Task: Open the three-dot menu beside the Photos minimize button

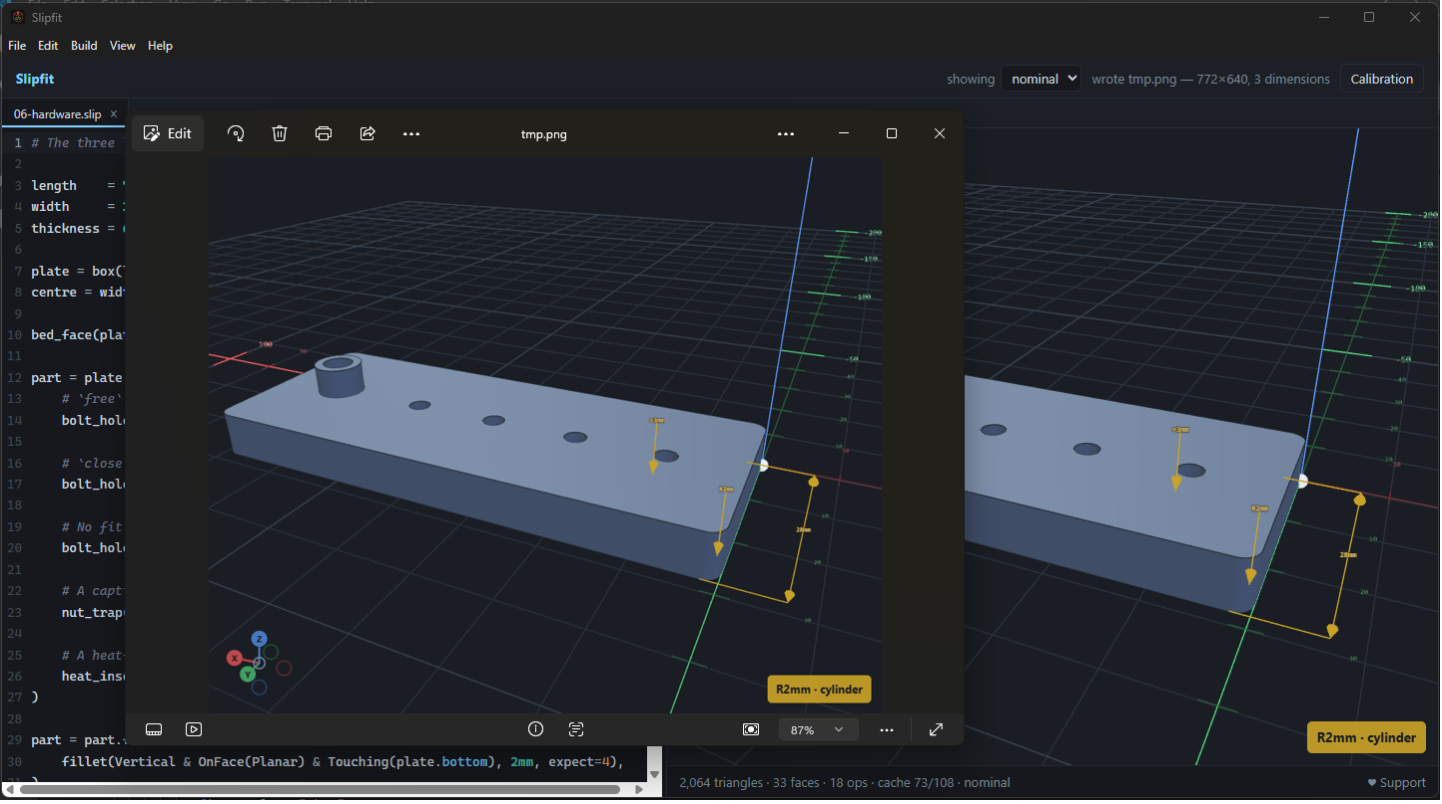Action: pos(786,133)
